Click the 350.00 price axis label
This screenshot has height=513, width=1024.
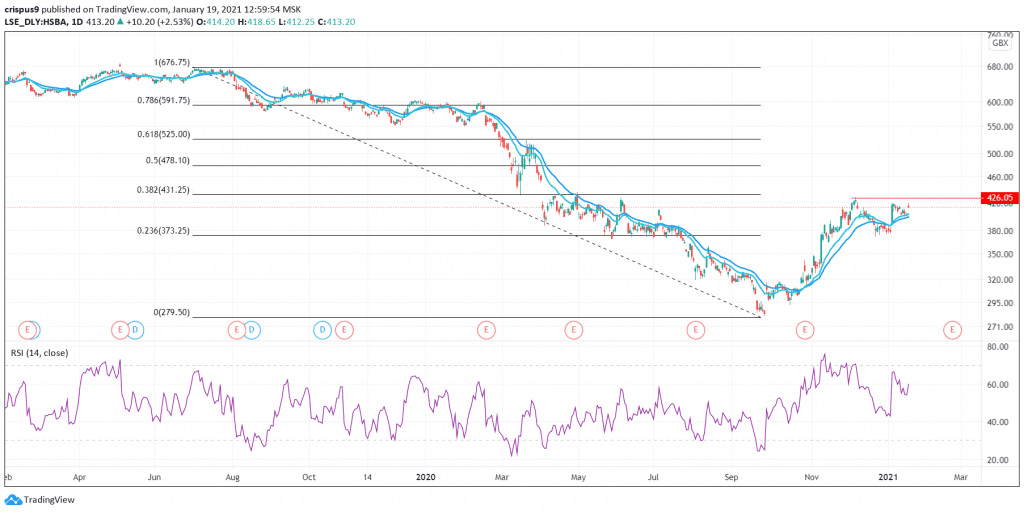(1000, 255)
